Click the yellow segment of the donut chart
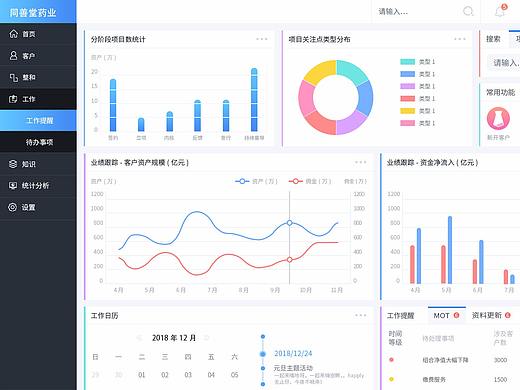 (x=320, y=72)
